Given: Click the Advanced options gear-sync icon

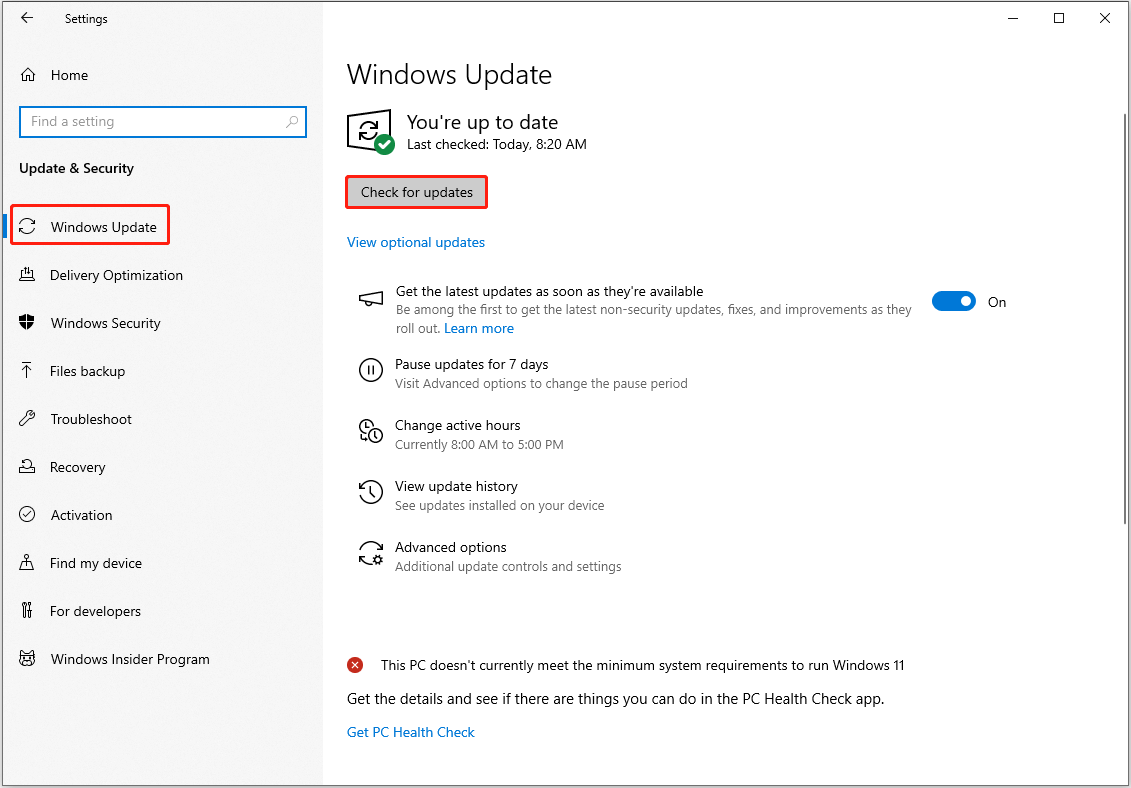Looking at the screenshot, I should pos(371,553).
